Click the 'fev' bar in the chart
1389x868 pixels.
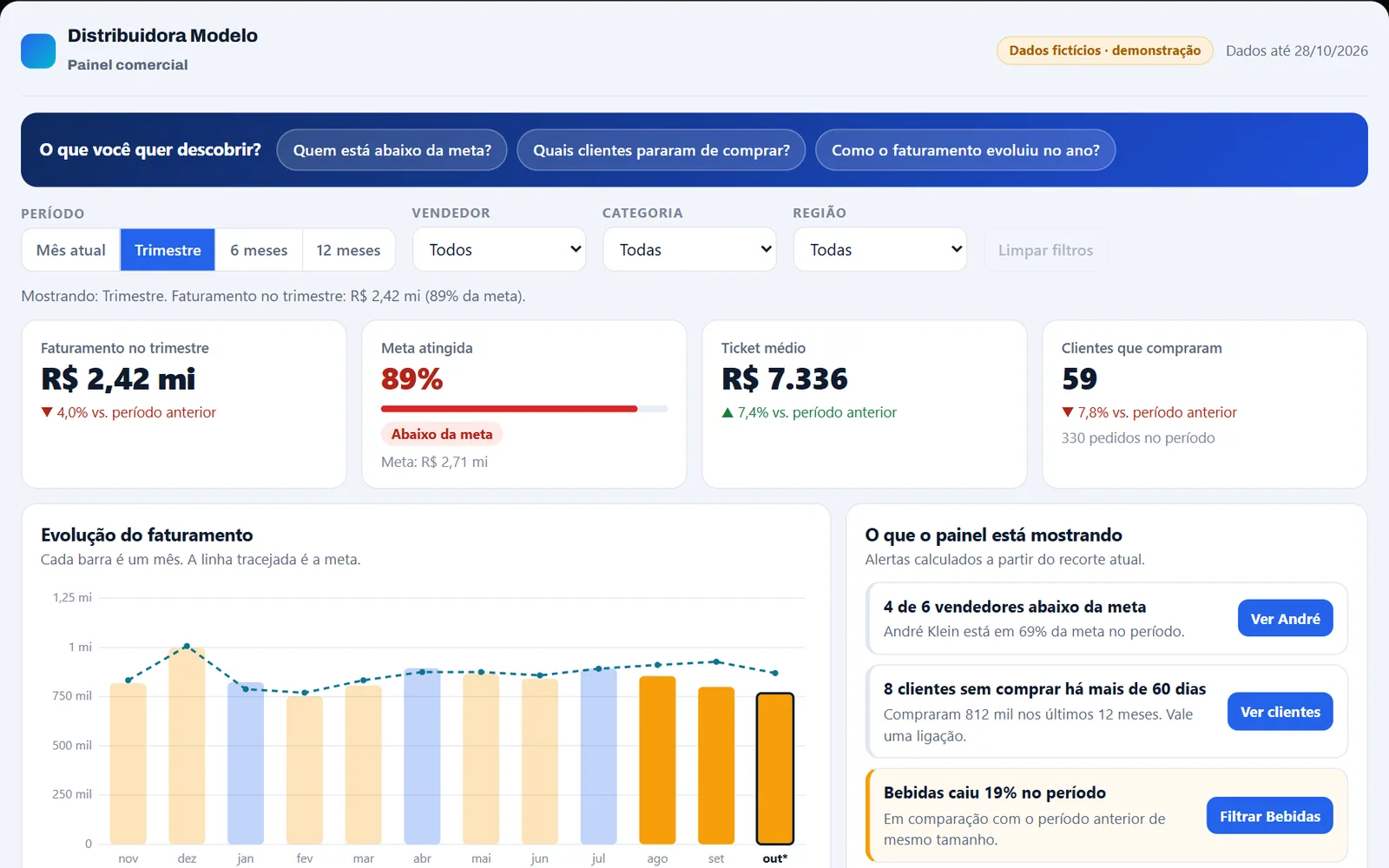tap(305, 771)
